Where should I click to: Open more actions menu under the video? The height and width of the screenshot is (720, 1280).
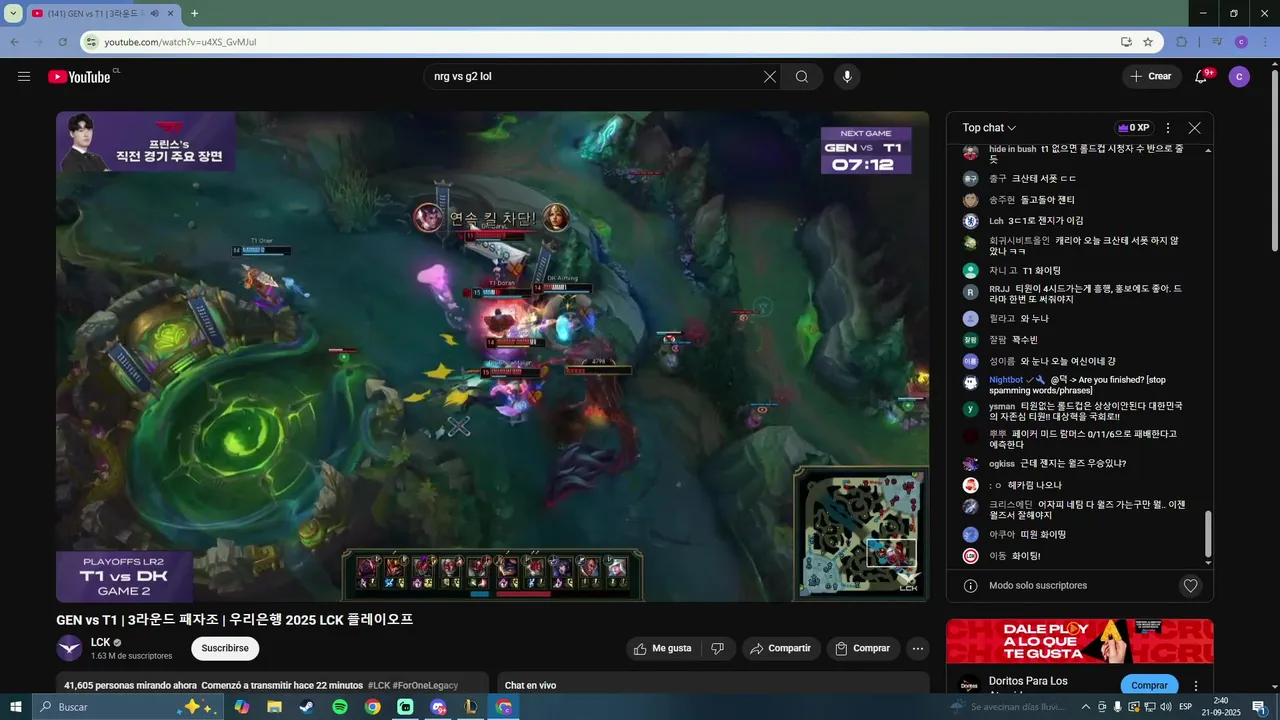click(917, 648)
